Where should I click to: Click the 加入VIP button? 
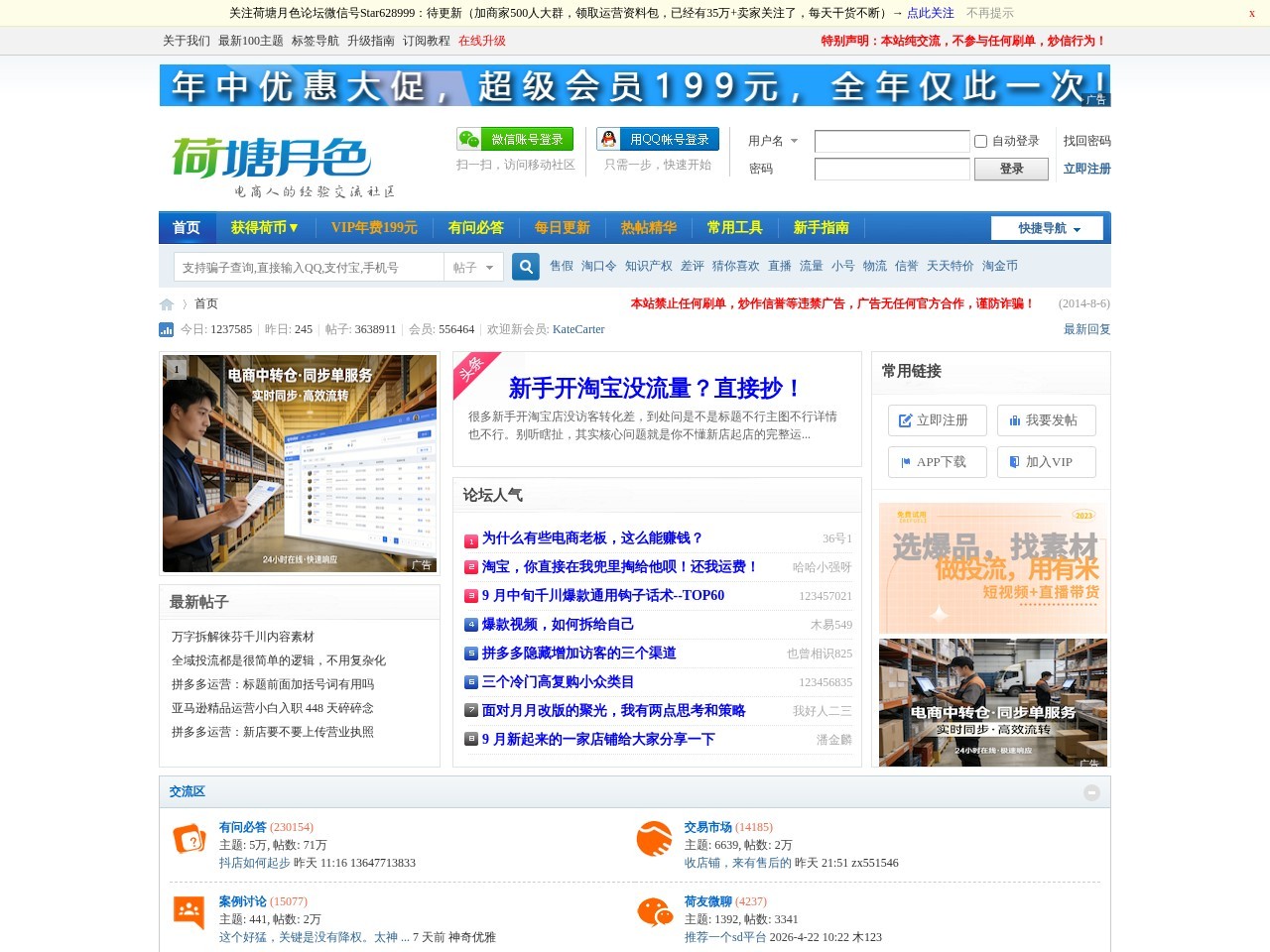[x=1047, y=462]
